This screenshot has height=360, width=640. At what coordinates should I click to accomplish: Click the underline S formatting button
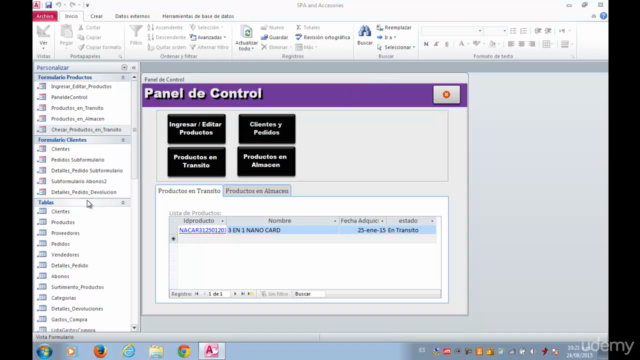446,44
